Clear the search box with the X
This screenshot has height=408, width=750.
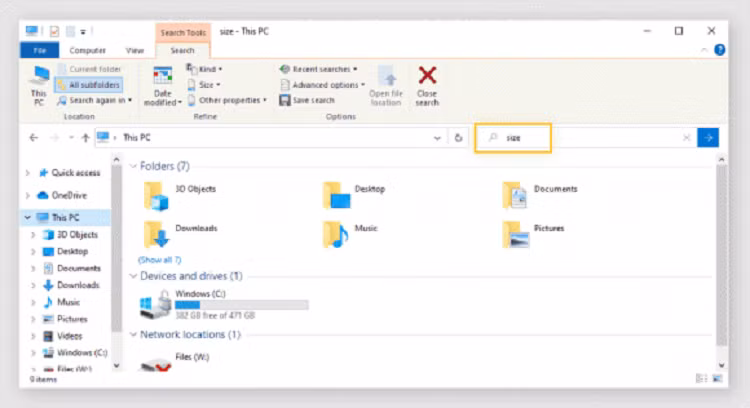[686, 138]
